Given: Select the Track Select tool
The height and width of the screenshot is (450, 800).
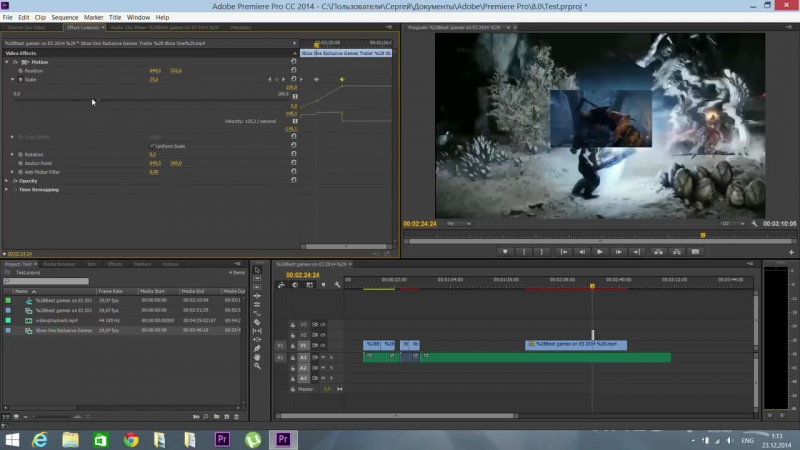Looking at the screenshot, I should click(x=257, y=279).
